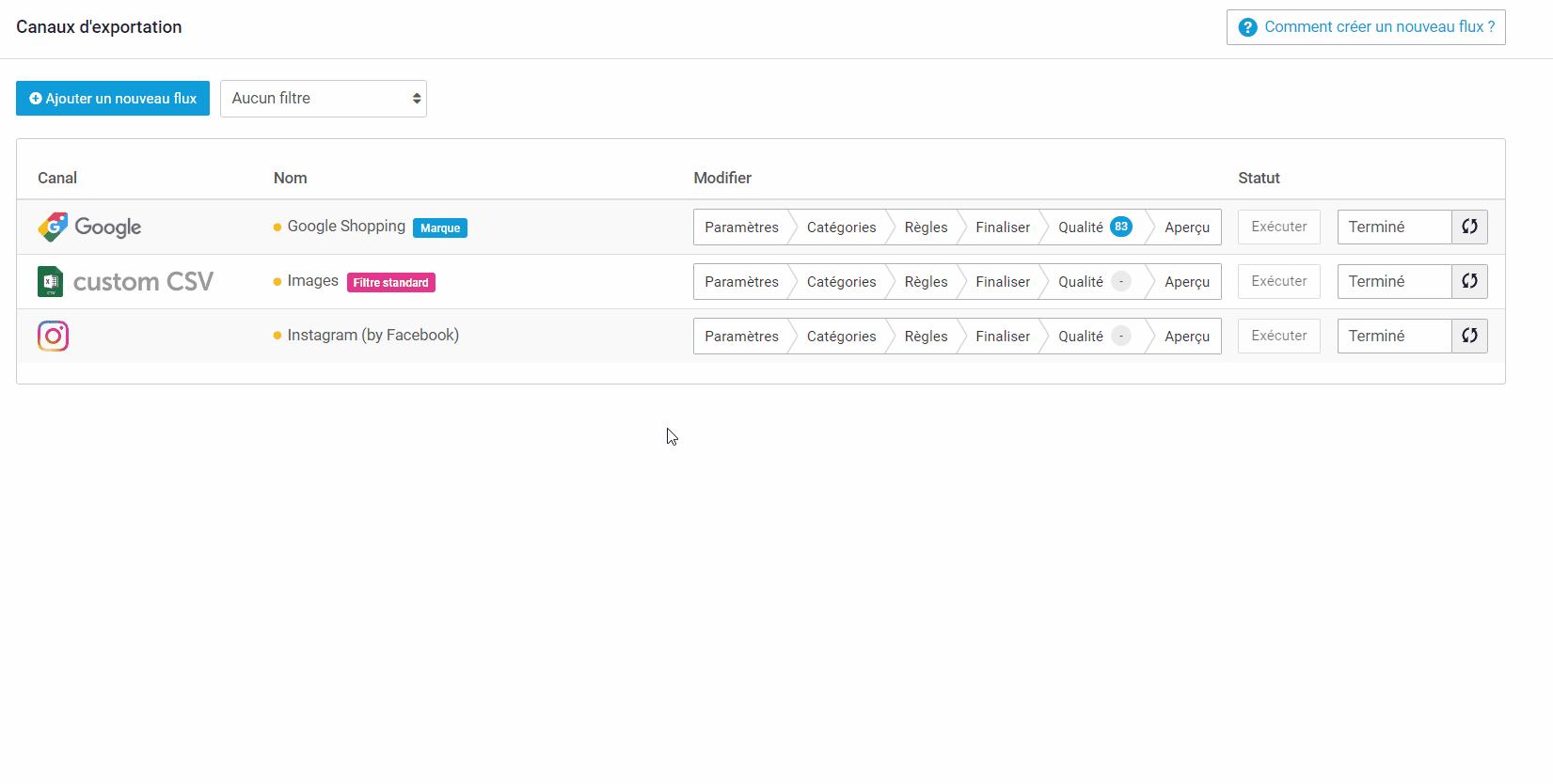Select the Images feed name
This screenshot has width=1553, height=784.
pos(312,281)
